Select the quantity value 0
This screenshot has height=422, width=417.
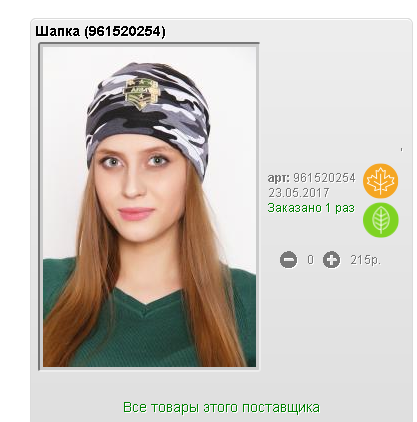(x=310, y=260)
